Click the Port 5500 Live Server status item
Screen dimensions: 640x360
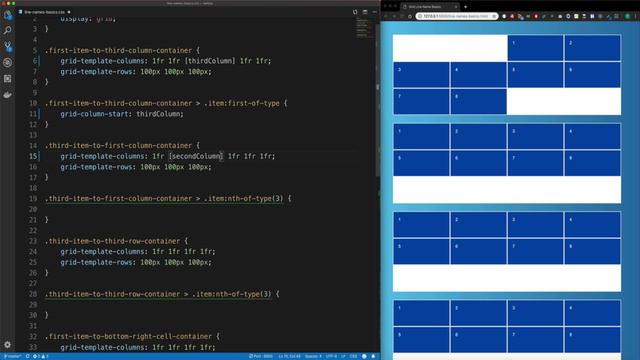coord(261,356)
